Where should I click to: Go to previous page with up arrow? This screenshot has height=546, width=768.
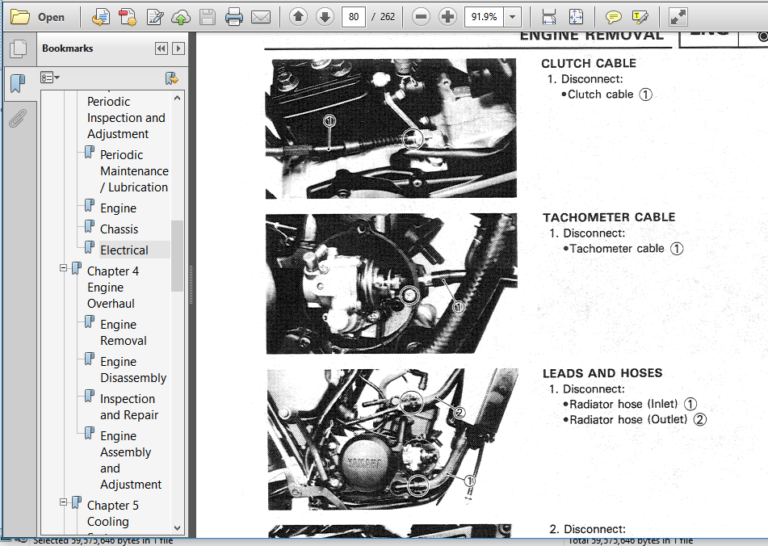298,17
